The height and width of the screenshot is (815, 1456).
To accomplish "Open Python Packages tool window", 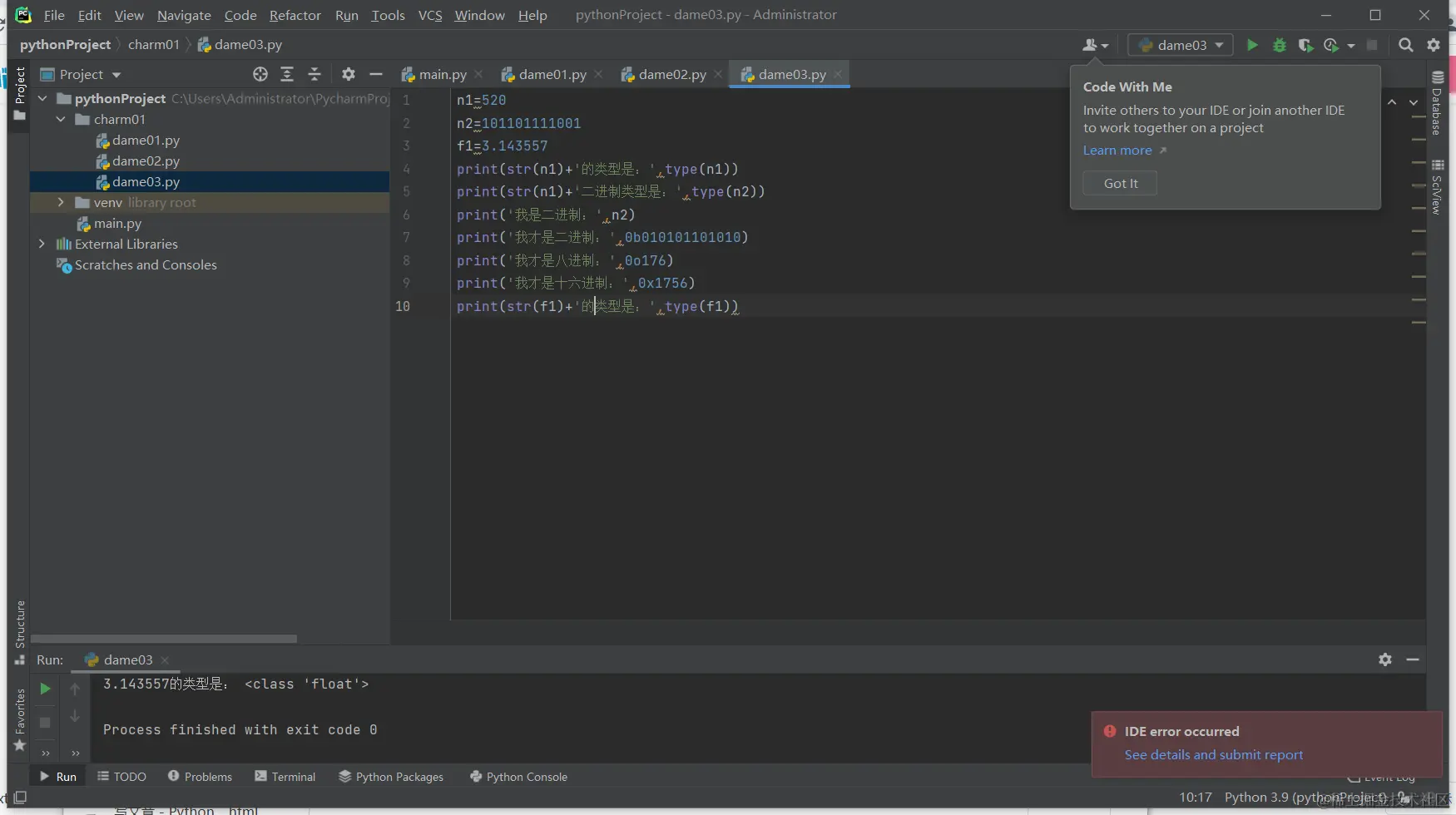I will [x=391, y=777].
